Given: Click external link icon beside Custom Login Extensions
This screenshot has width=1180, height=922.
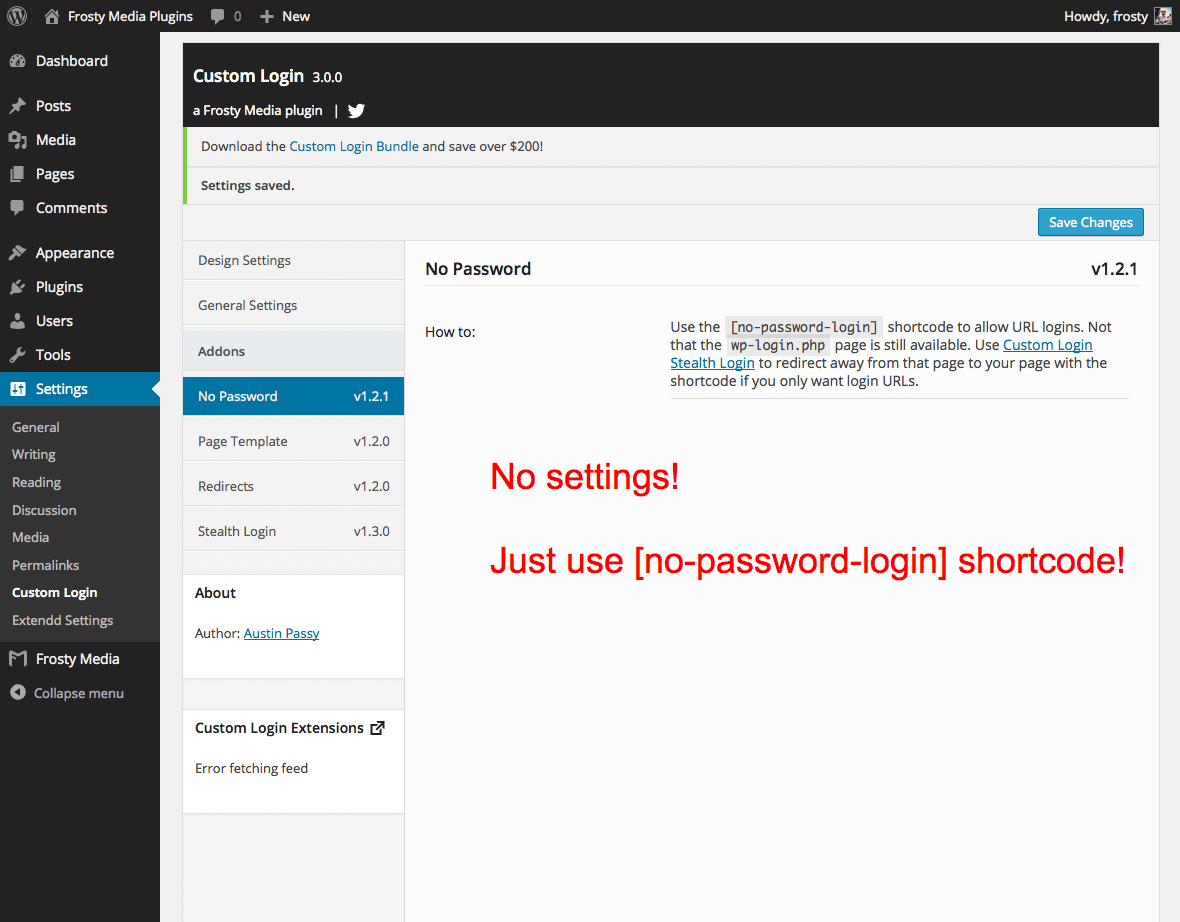Looking at the screenshot, I should coord(377,728).
